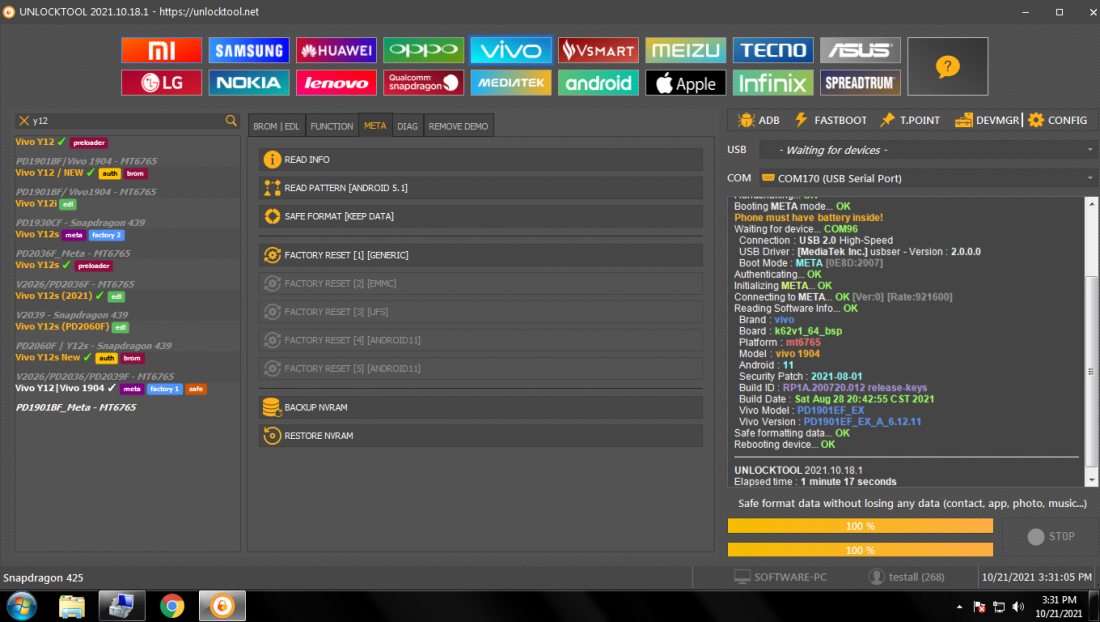The width and height of the screenshot is (1100, 622).
Task: Open File Explorer from the taskbar
Action: (x=72, y=606)
